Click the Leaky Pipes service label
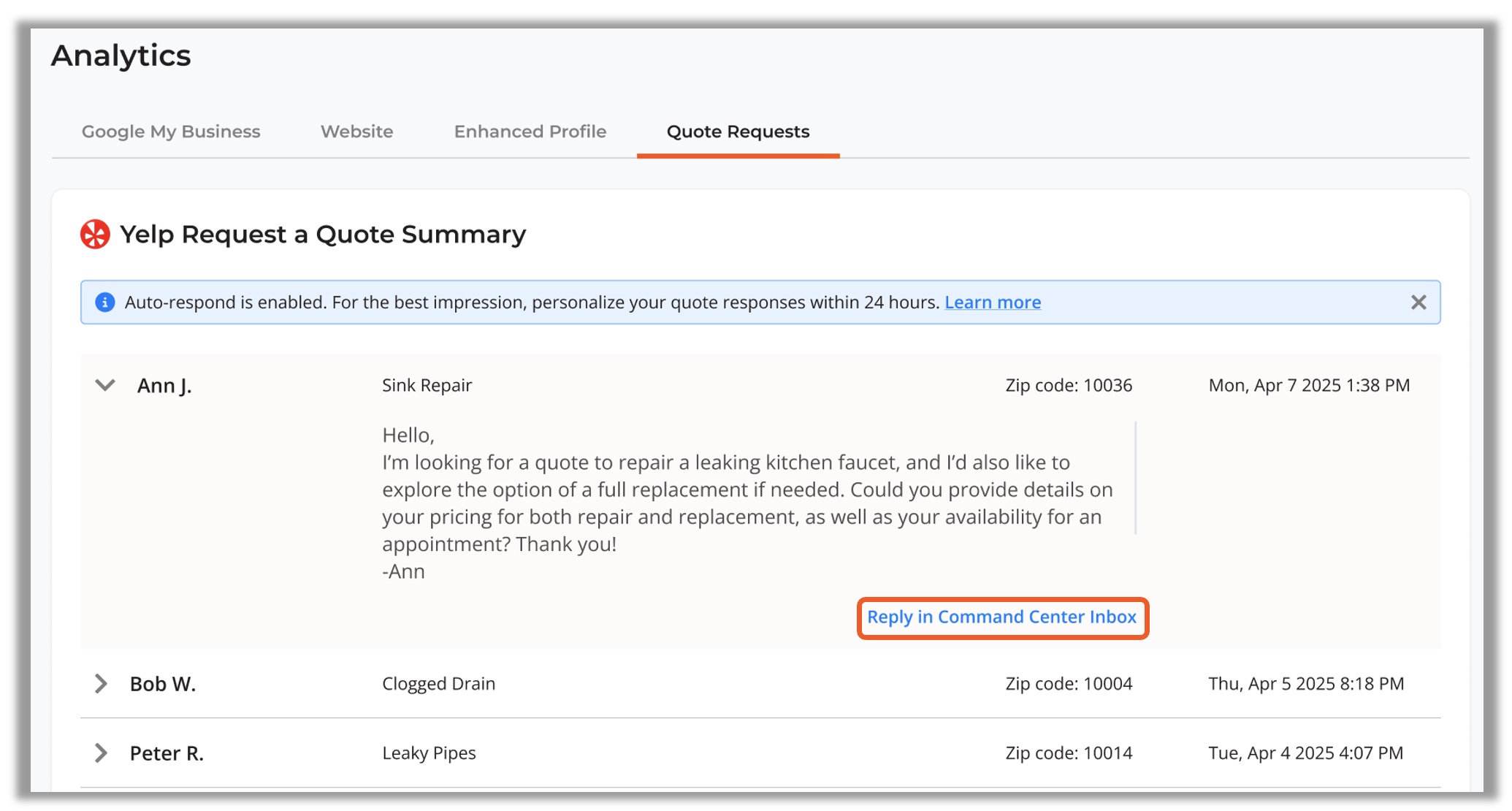 click(429, 753)
